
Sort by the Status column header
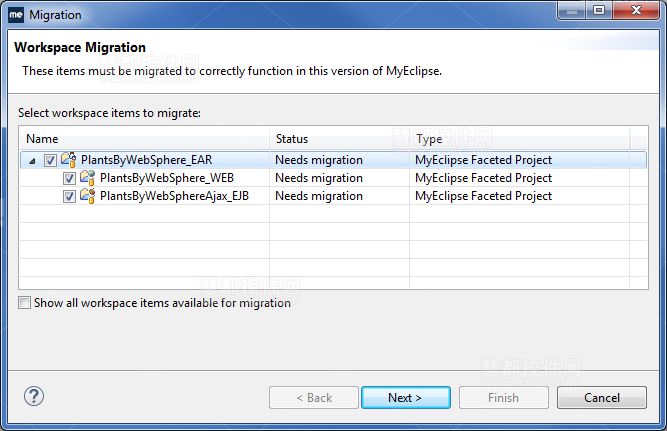point(340,139)
